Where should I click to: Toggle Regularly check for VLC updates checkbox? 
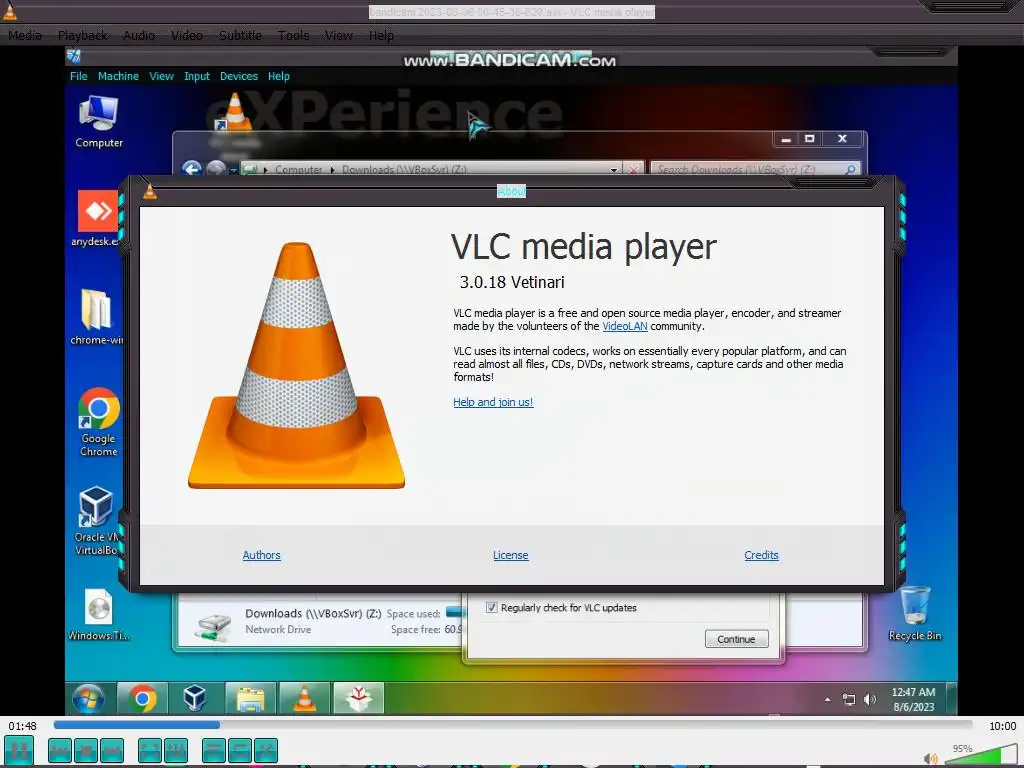(x=491, y=607)
